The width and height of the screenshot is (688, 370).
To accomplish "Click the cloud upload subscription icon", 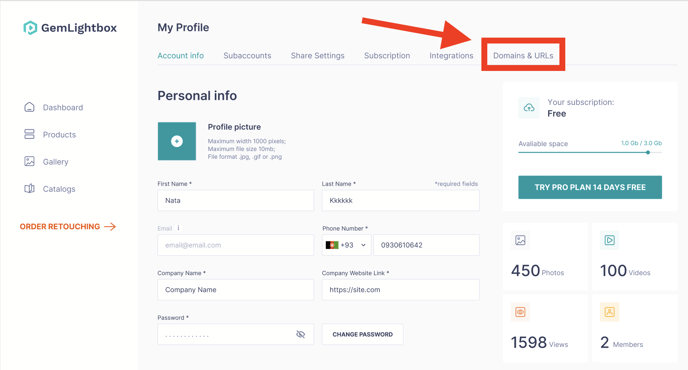I will point(529,108).
